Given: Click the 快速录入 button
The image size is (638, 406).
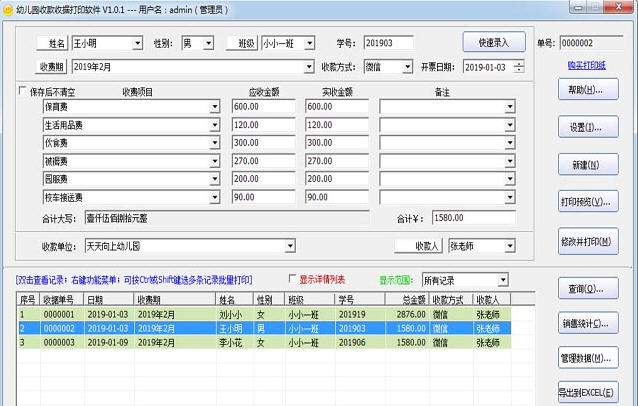Looking at the screenshot, I should point(494,43).
